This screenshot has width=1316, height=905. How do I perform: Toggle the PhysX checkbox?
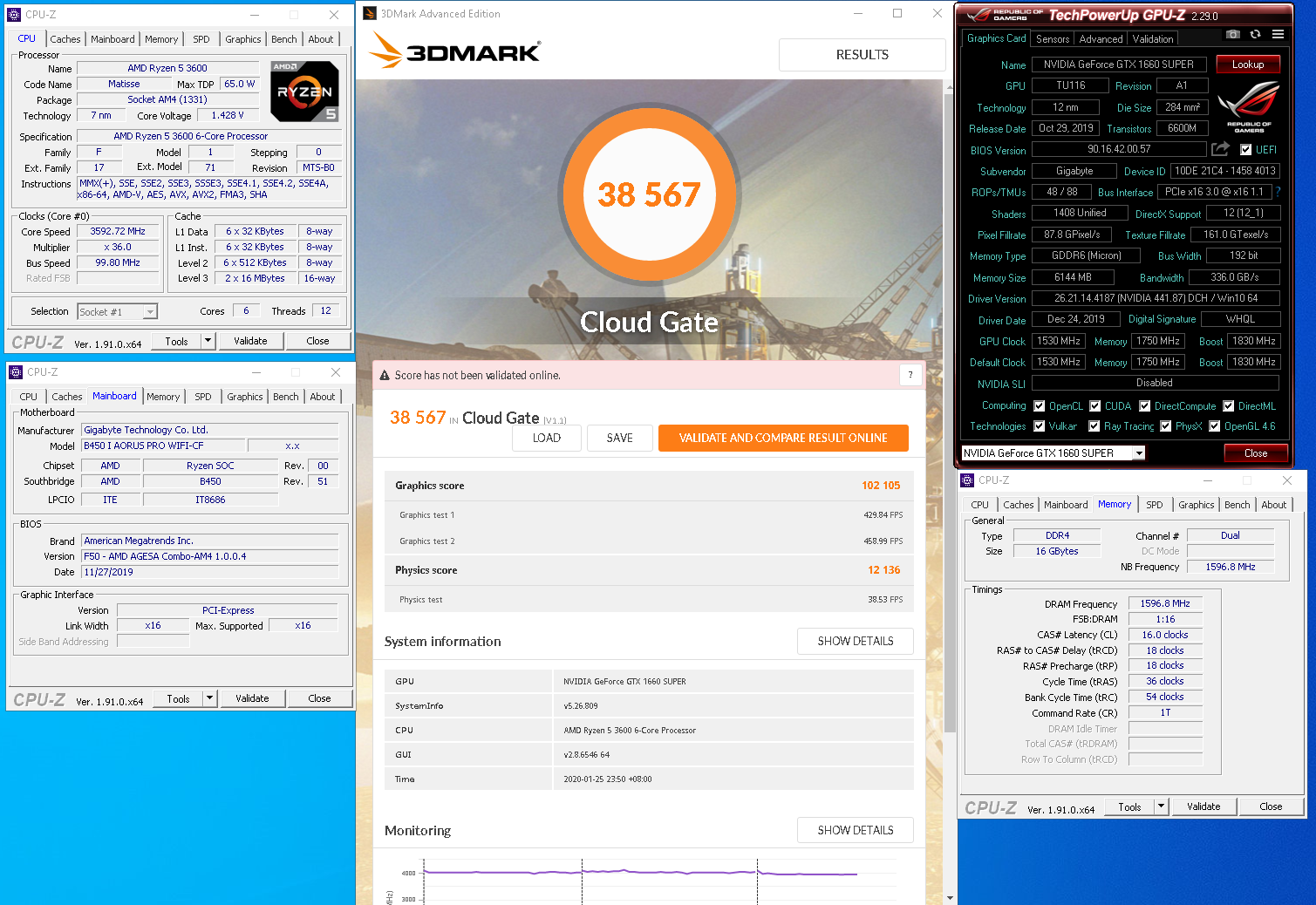(x=1165, y=426)
